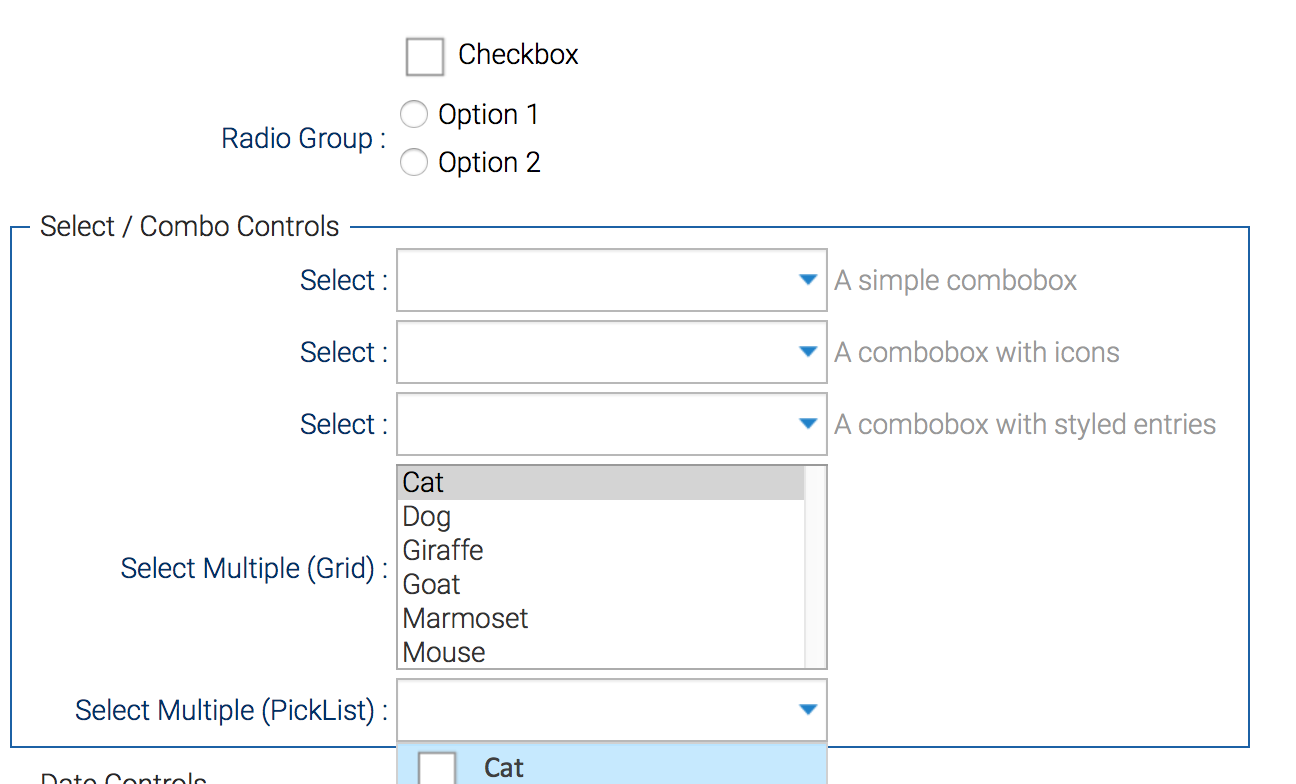The width and height of the screenshot is (1296, 784).
Task: Select Option 2 radio button
Action: point(414,163)
